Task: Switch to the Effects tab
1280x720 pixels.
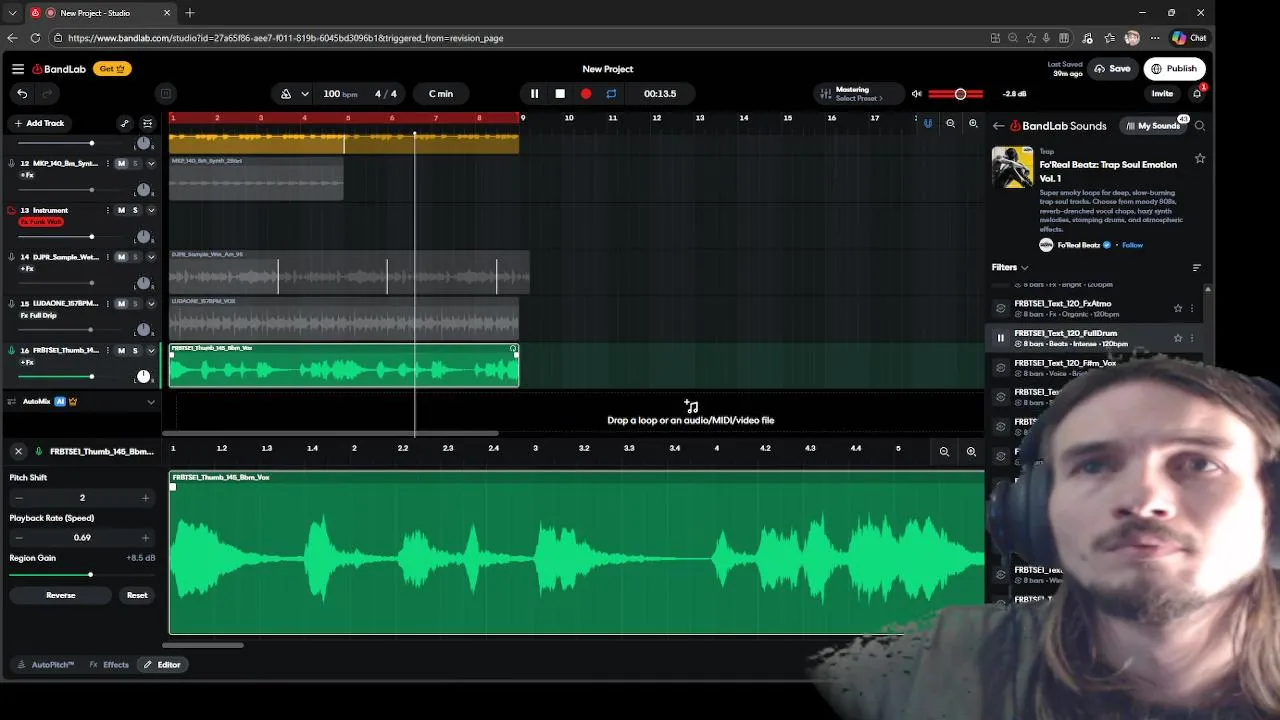Action: (109, 665)
